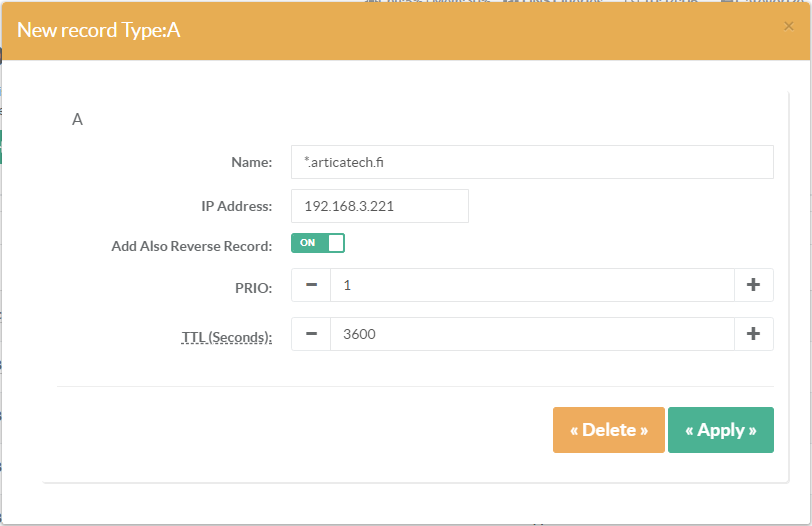The height and width of the screenshot is (526, 812).
Task: Click the IP Address field 192.168.3.221
Action: pos(380,206)
